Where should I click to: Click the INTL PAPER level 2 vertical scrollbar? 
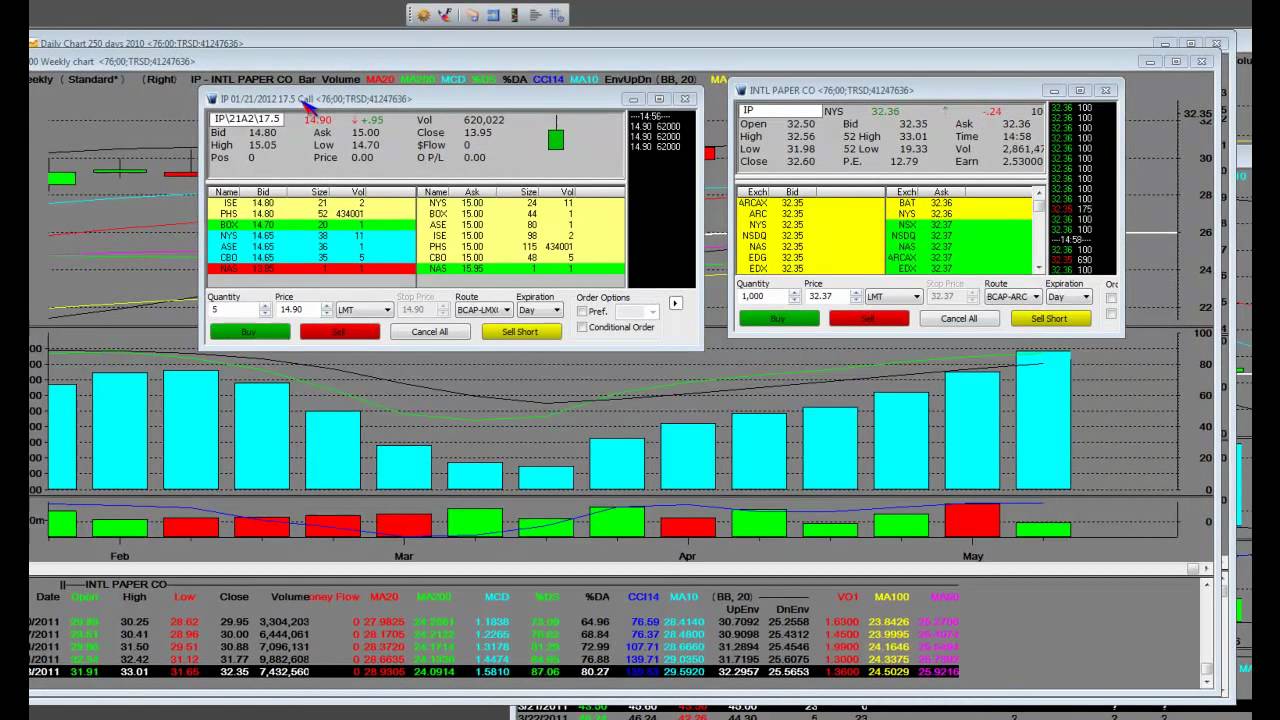coord(1039,229)
